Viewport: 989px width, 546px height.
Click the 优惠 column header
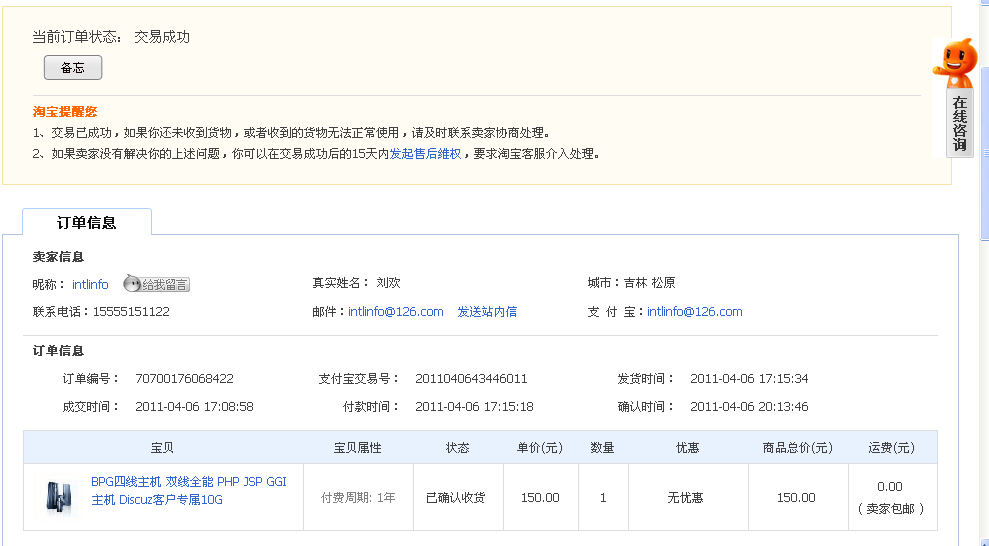point(688,448)
